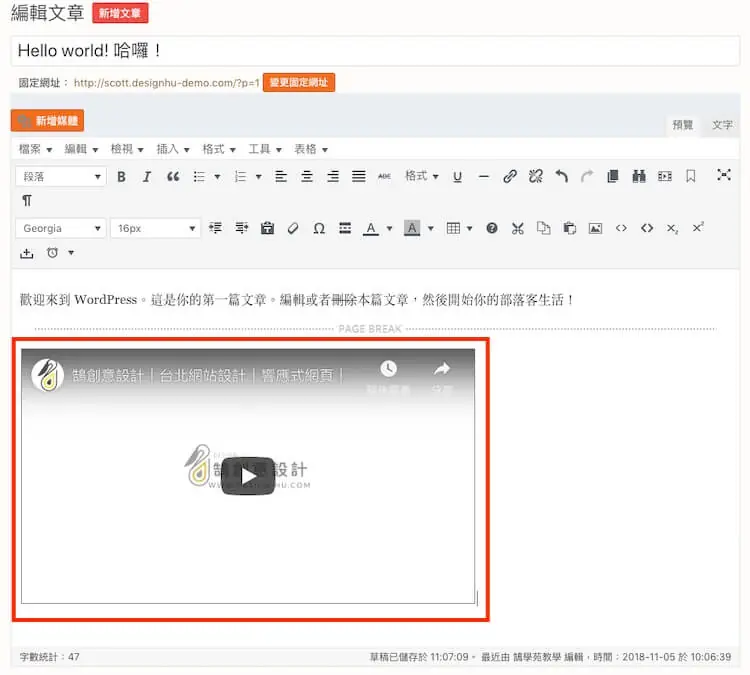
Task: Open find and replace binoculars
Action: (x=639, y=177)
